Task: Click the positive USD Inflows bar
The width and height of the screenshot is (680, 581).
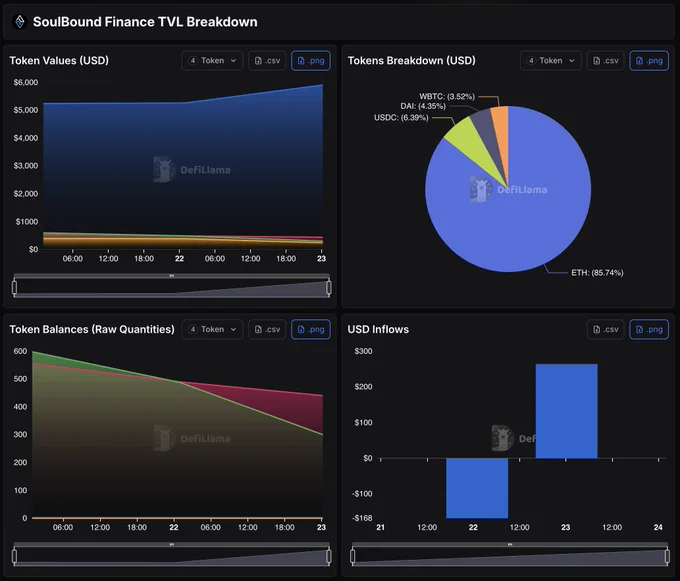Action: (x=566, y=411)
